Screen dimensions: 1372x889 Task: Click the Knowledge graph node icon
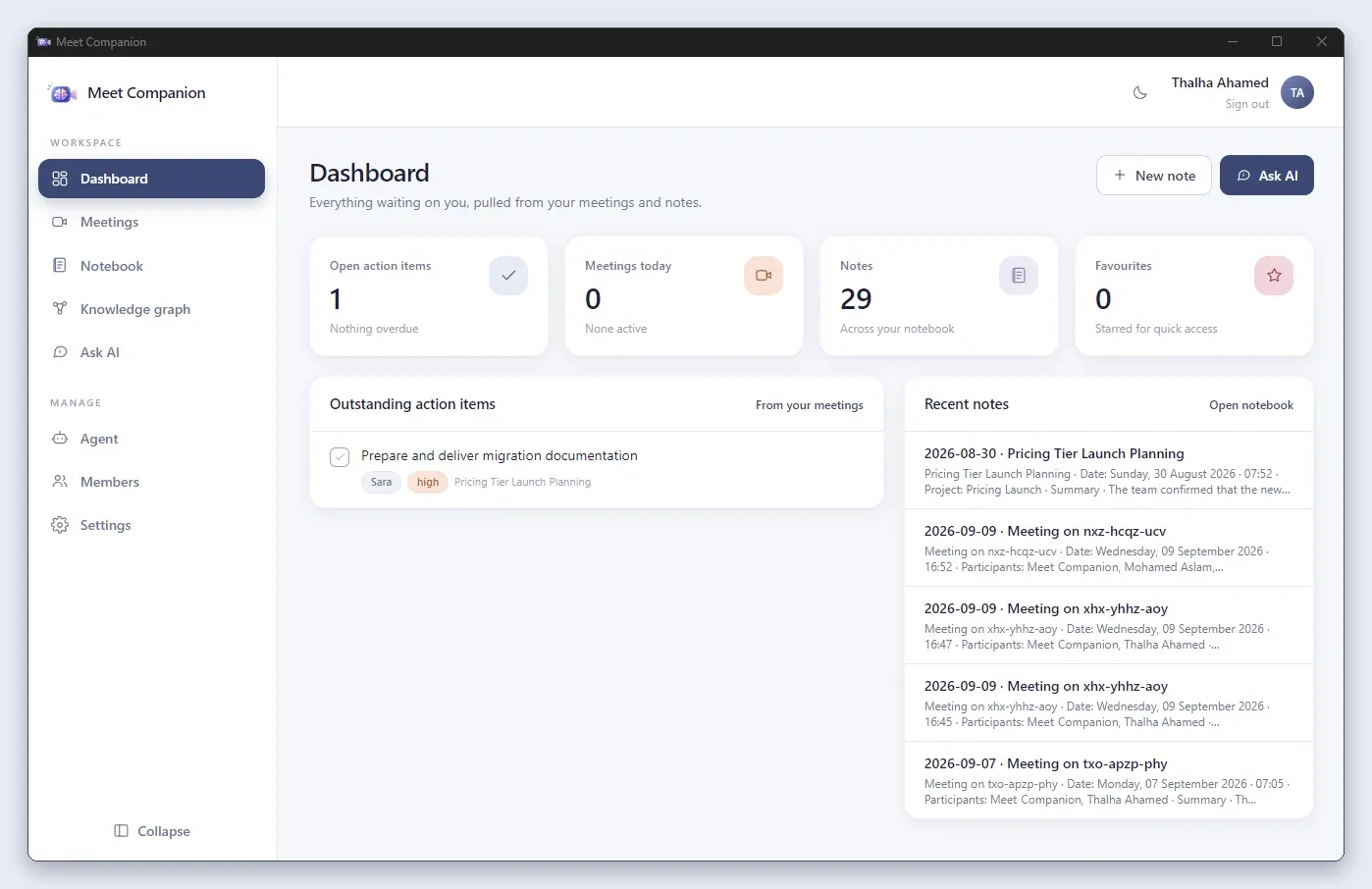tap(60, 308)
